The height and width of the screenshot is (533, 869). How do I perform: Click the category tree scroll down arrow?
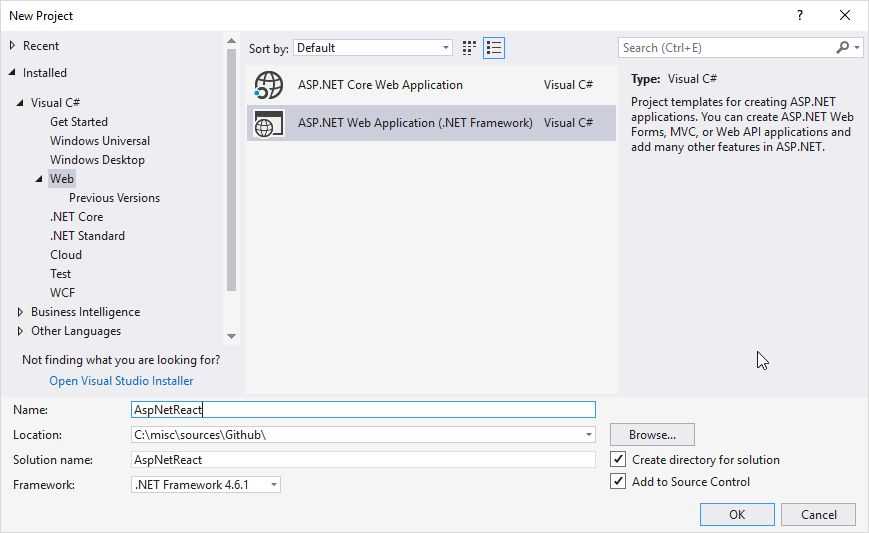(x=232, y=337)
